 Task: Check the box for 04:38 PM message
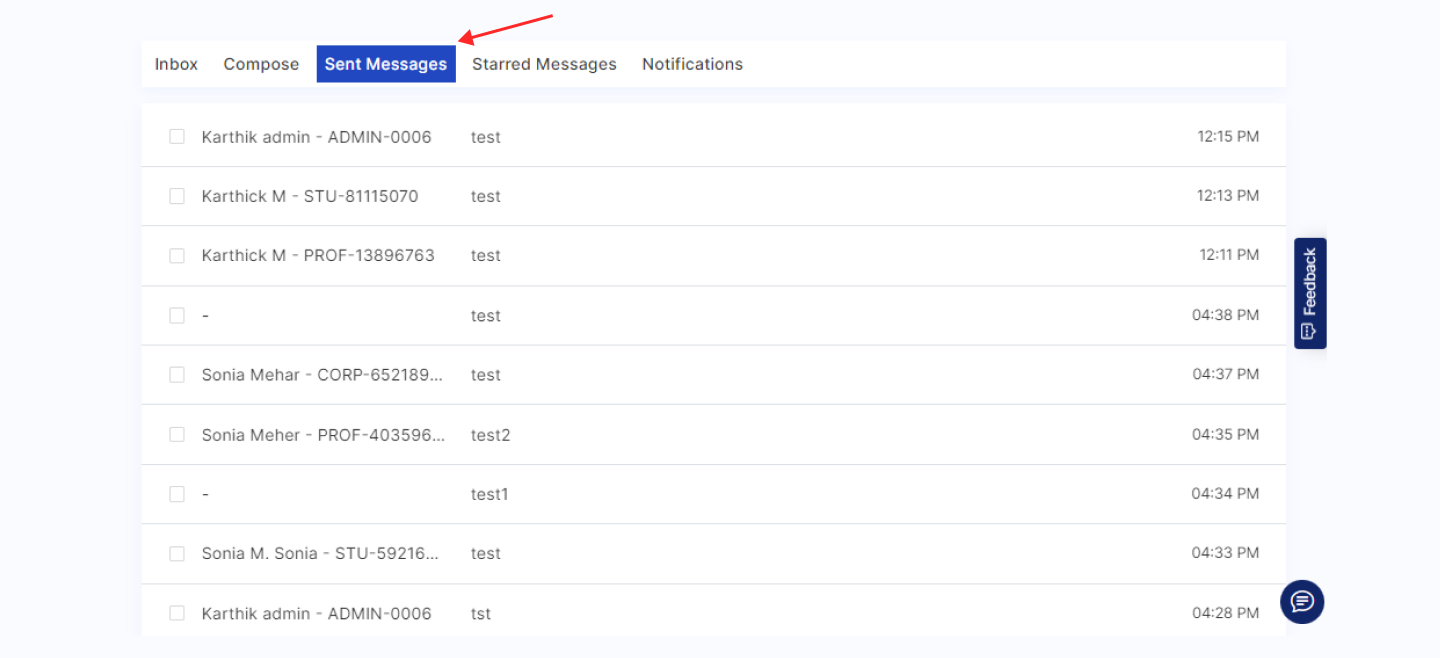pos(177,316)
